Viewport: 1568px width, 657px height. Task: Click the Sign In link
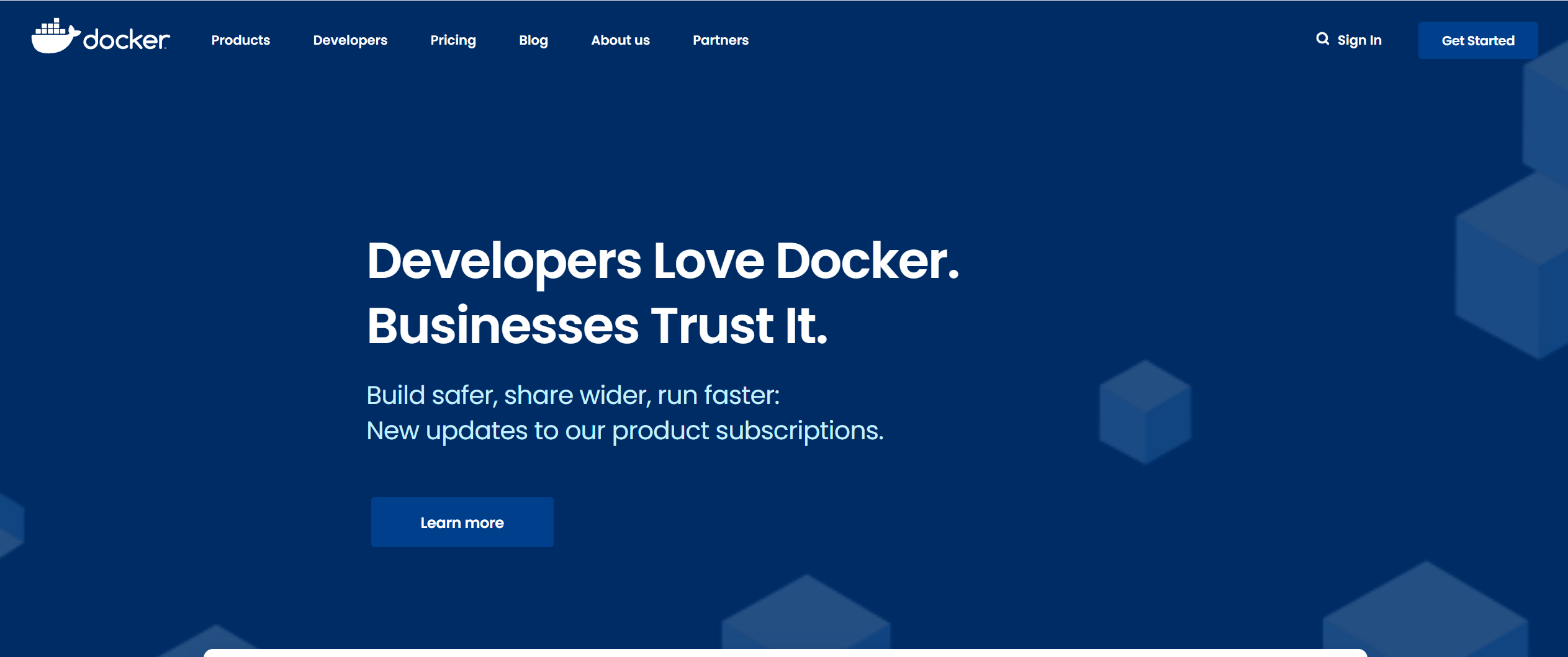(1359, 40)
